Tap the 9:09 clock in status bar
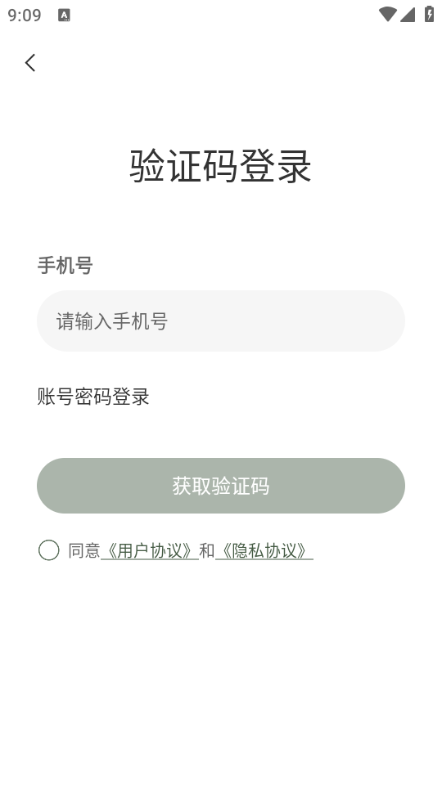 pos(24,15)
